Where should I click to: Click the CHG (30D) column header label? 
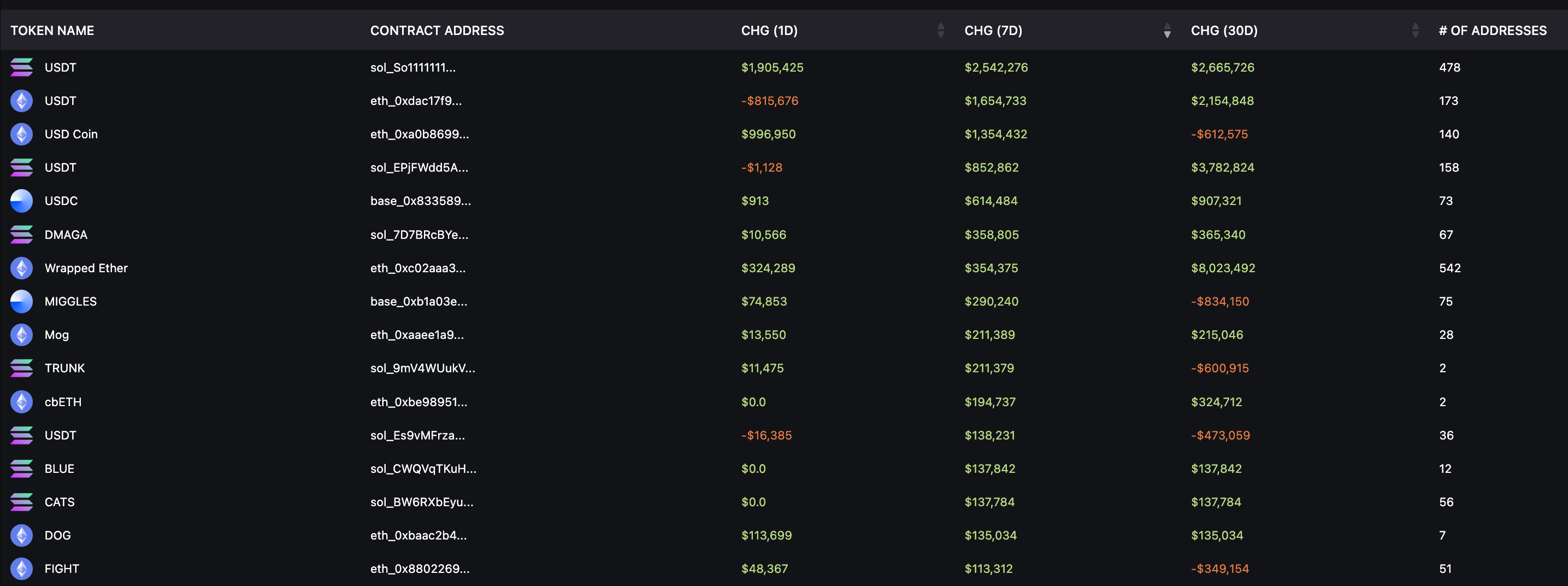pos(1224,31)
